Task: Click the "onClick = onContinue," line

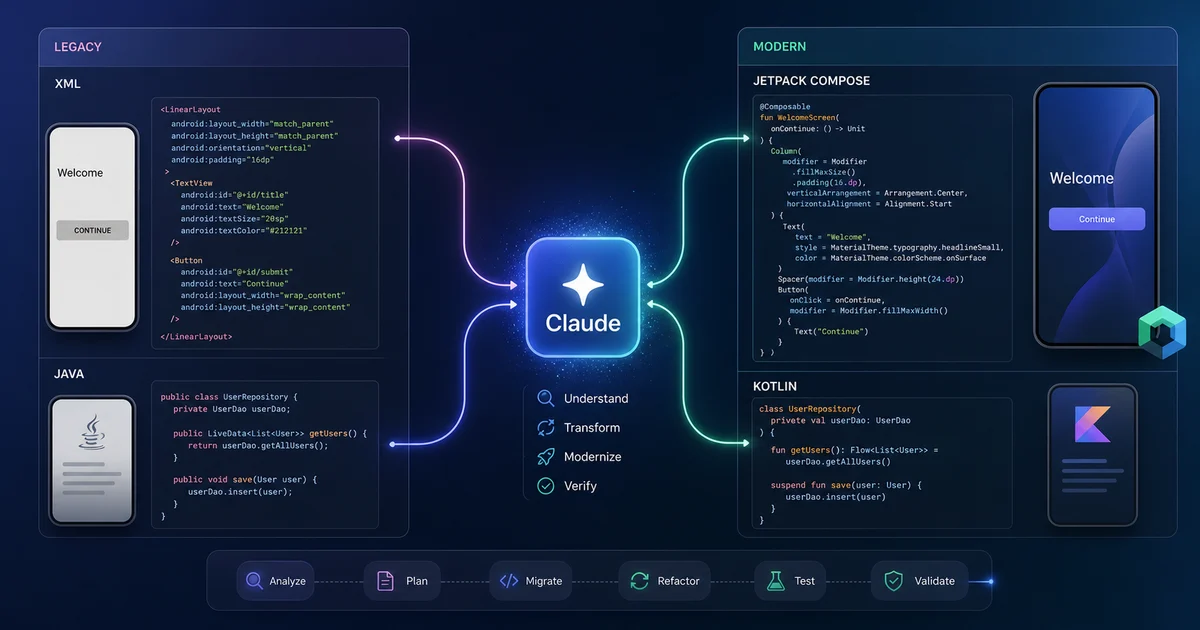Action: click(x=837, y=300)
